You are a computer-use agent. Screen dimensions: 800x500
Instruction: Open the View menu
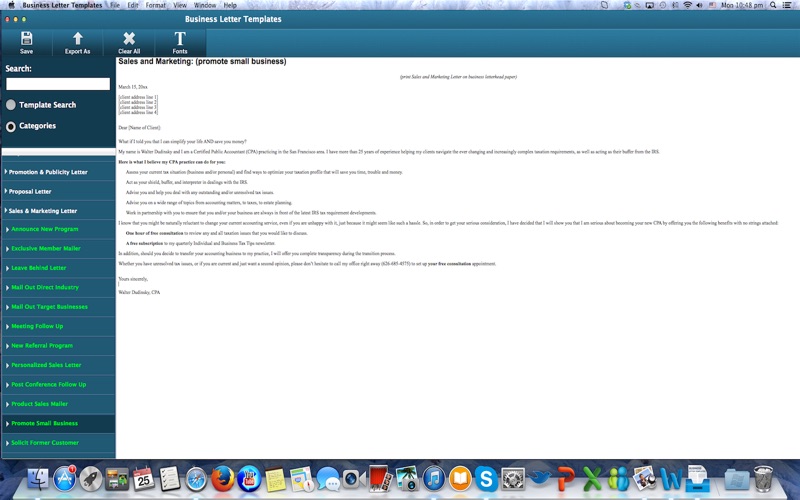(x=180, y=5)
